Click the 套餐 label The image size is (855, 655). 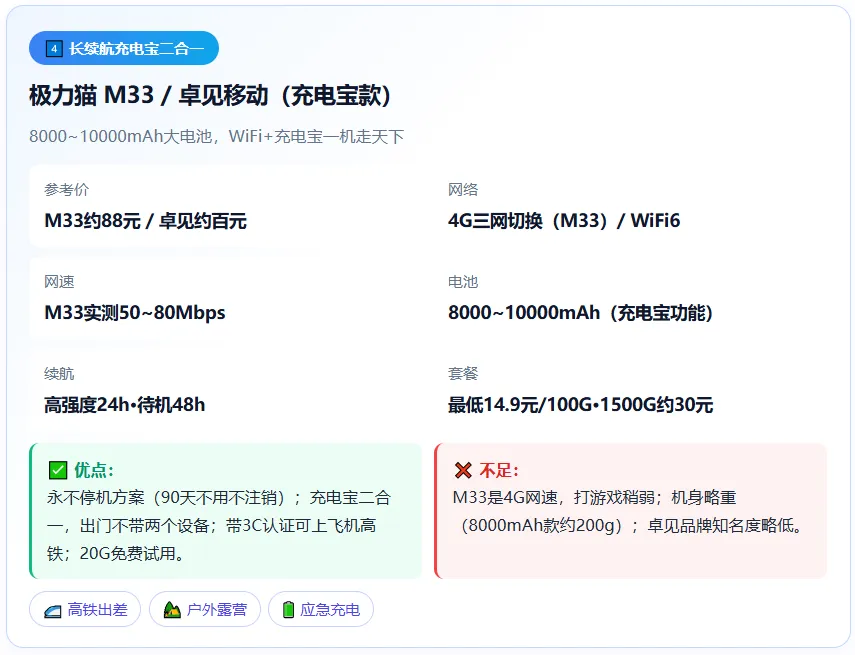463,374
